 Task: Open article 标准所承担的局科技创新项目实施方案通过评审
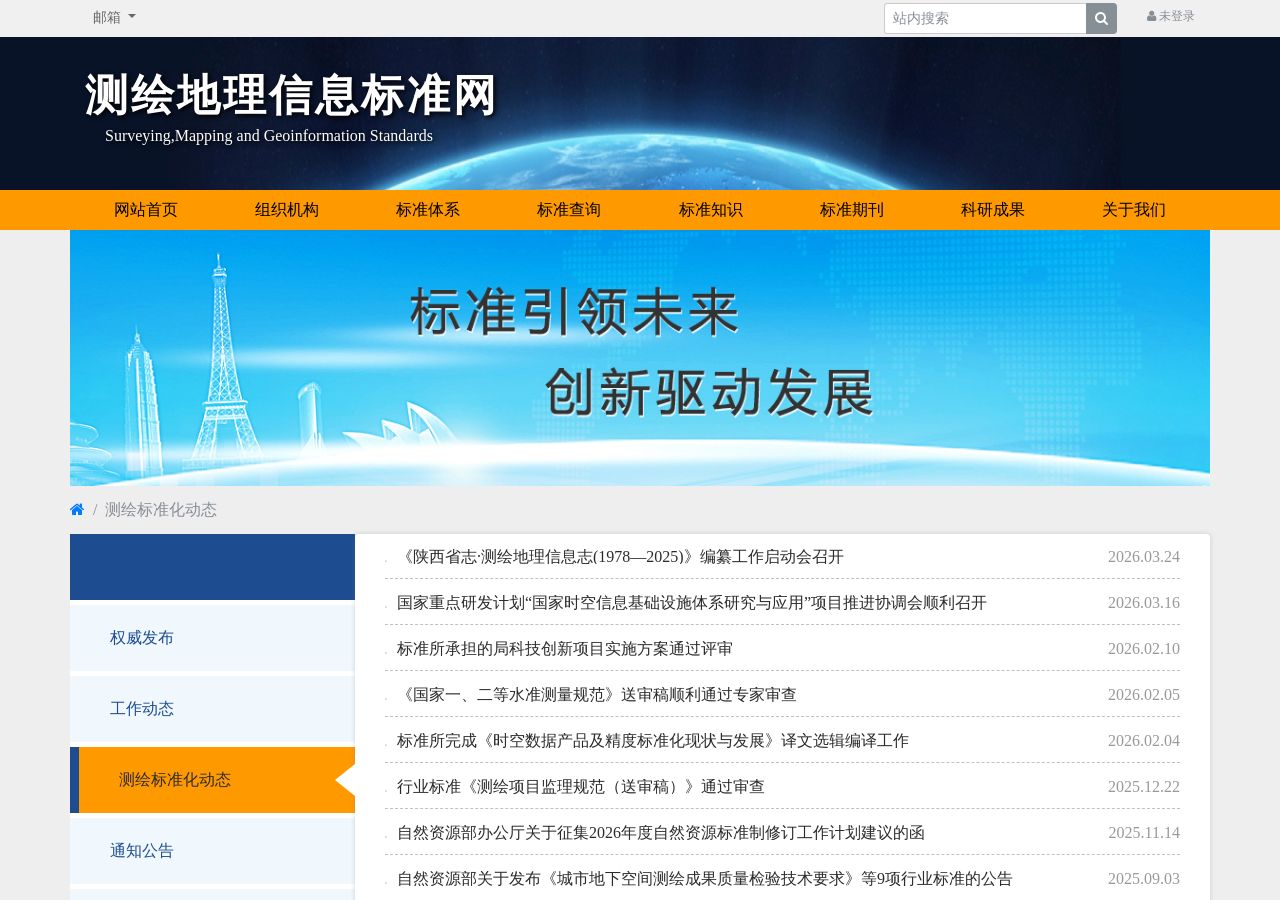(x=565, y=649)
